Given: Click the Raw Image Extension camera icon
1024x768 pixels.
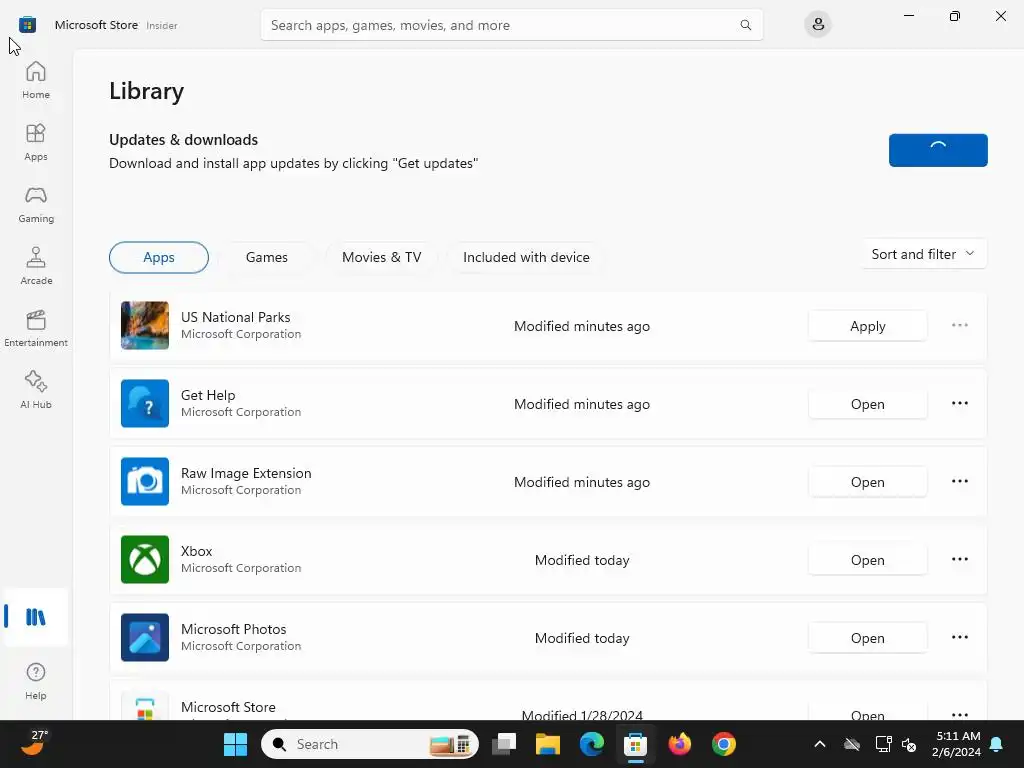Looking at the screenshot, I should click(x=145, y=481).
